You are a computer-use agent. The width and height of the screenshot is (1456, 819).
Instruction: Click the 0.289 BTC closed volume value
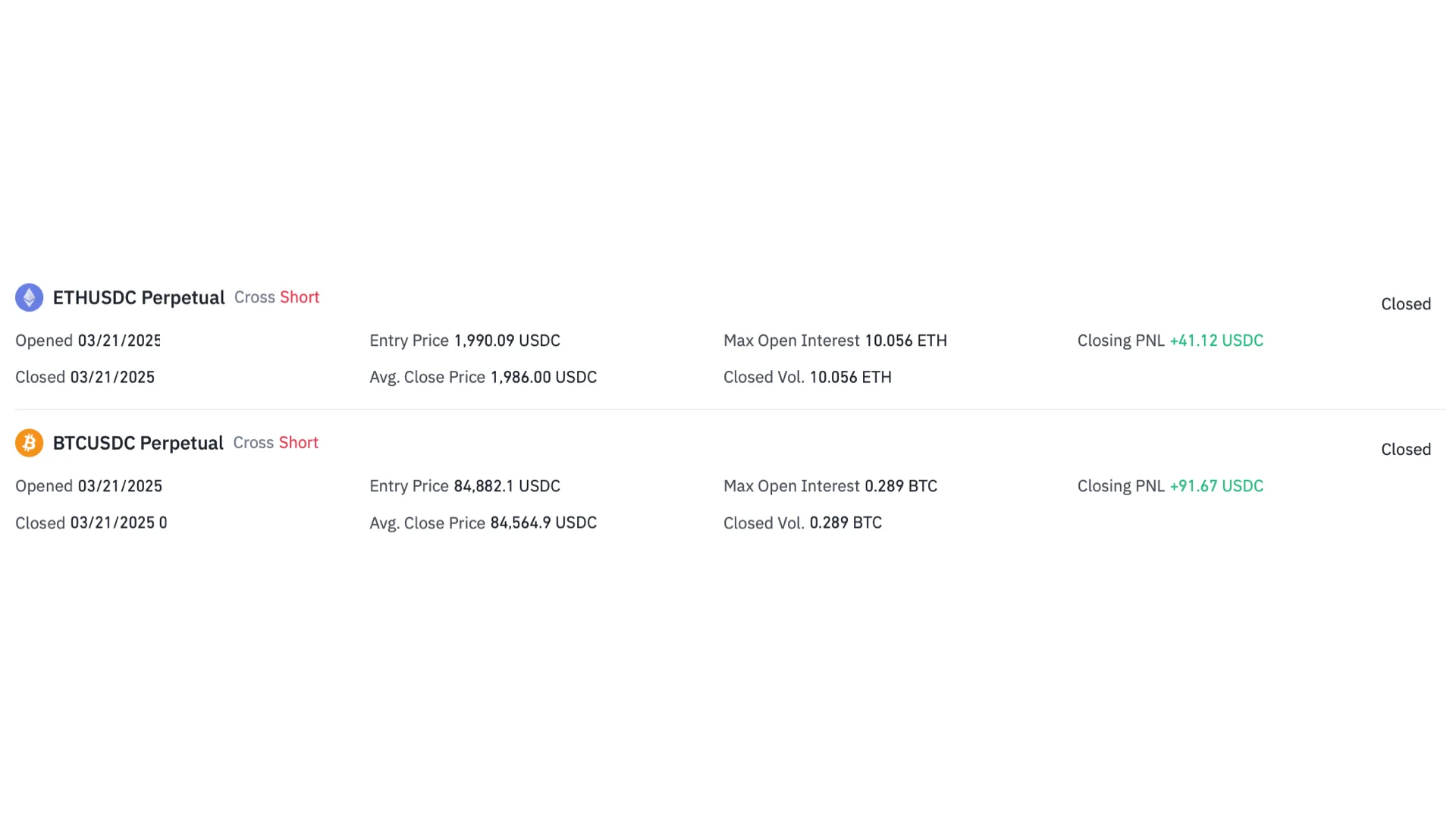[845, 522]
